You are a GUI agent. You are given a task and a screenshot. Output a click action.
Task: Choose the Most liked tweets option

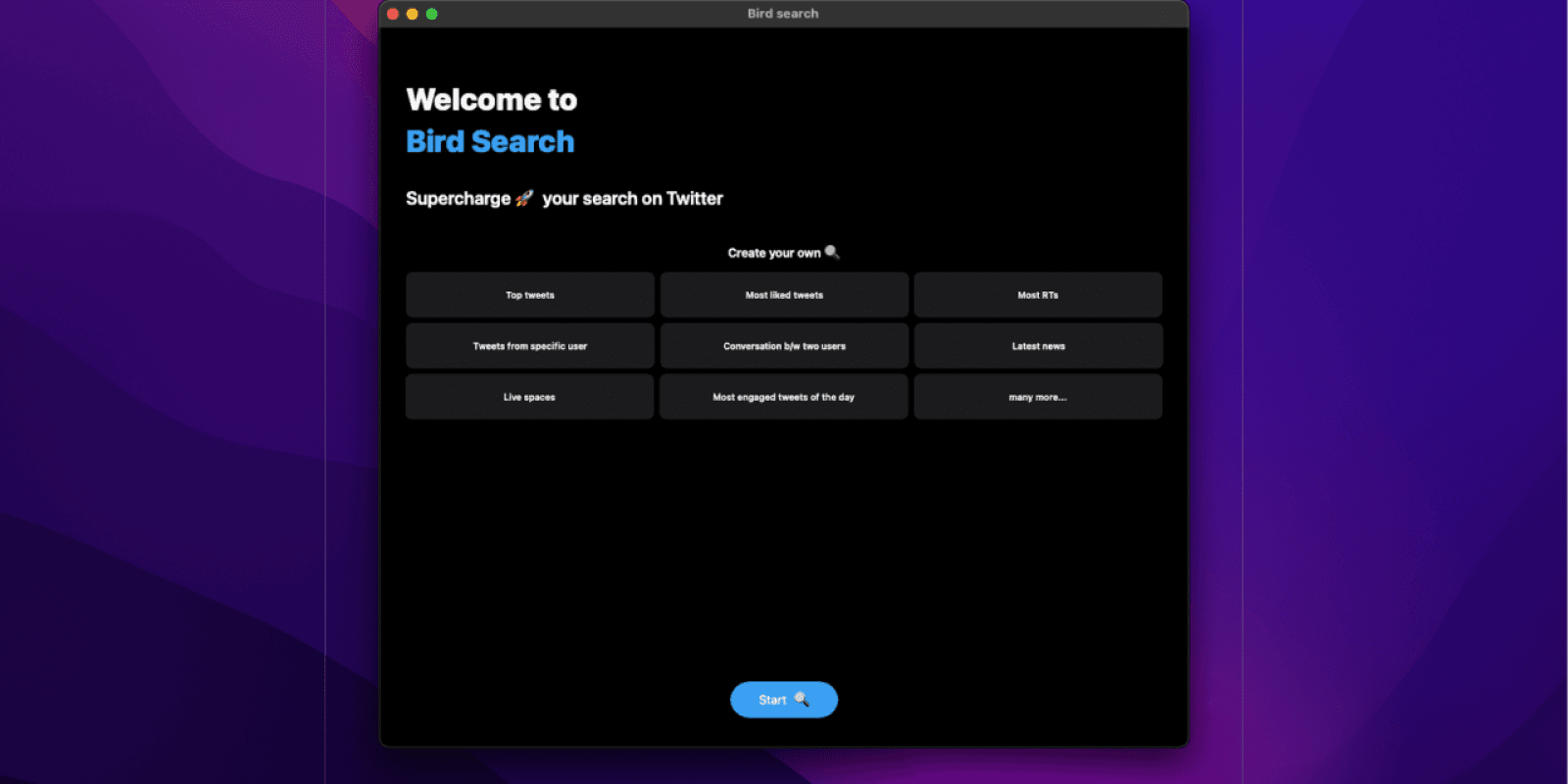(x=784, y=295)
